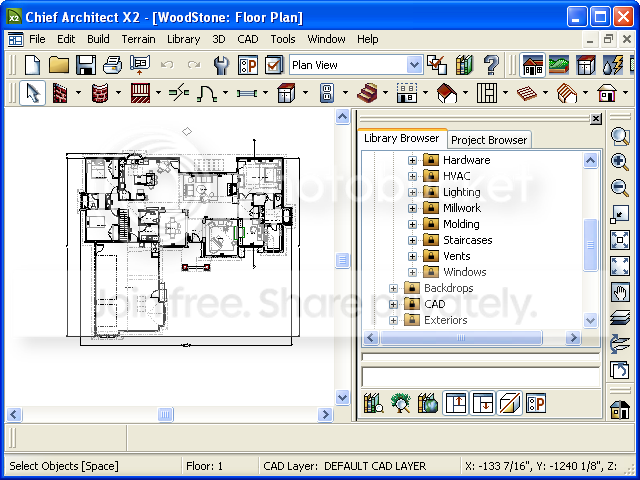The image size is (640, 480).
Task: Open Preferences wrench icon
Action: pyautogui.click(x=221, y=65)
